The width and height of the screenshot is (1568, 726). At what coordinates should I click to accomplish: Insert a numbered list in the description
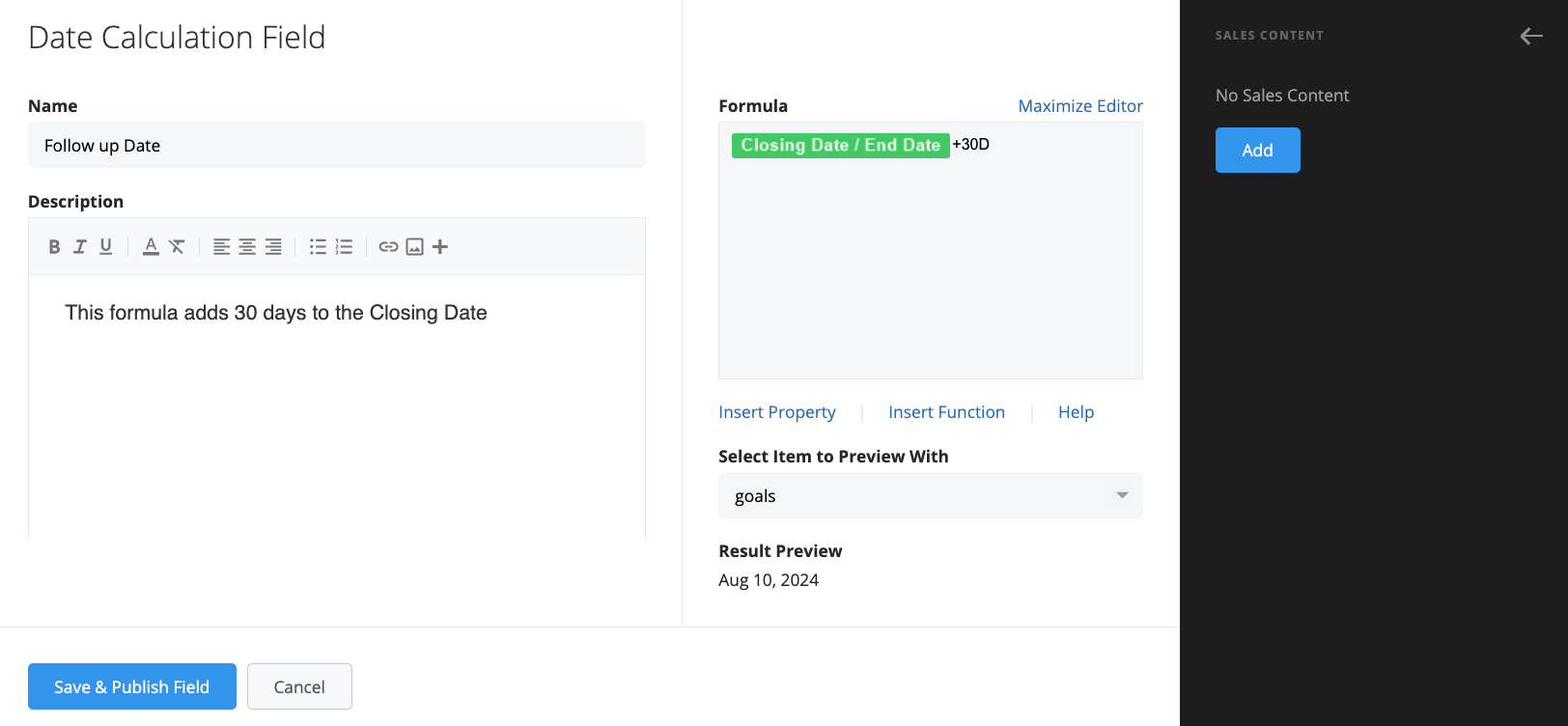344,246
